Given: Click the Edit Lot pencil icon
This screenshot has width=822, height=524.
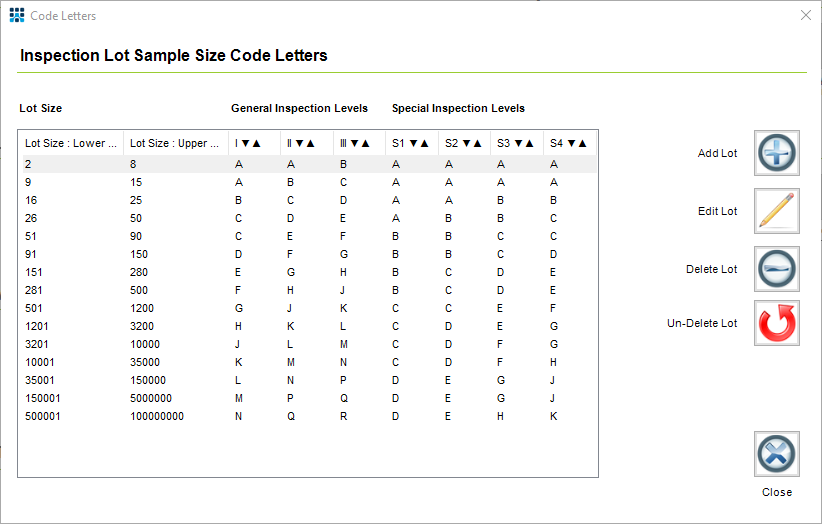Looking at the screenshot, I should (x=776, y=211).
